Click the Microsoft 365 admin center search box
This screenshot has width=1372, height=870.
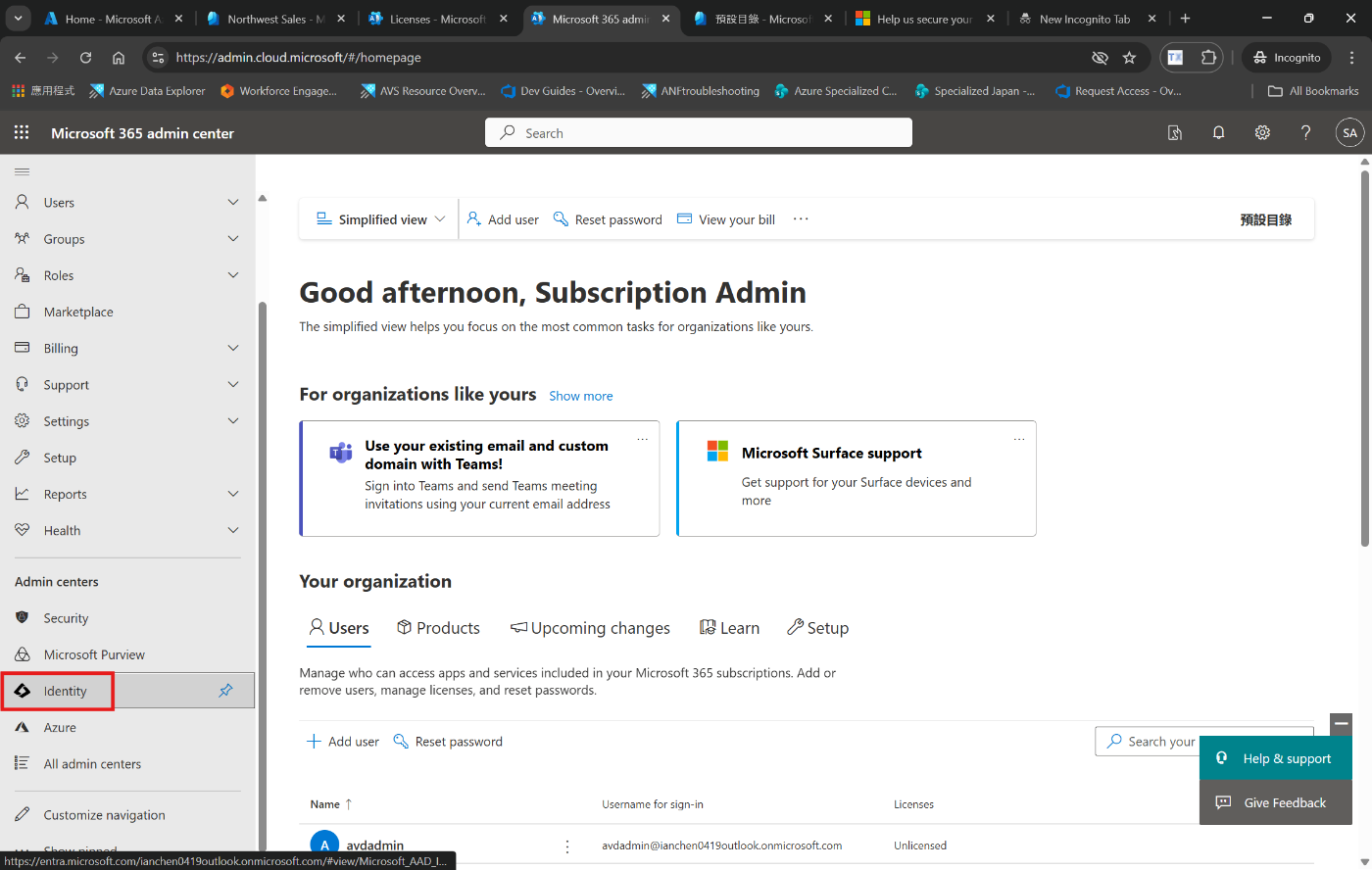(699, 132)
